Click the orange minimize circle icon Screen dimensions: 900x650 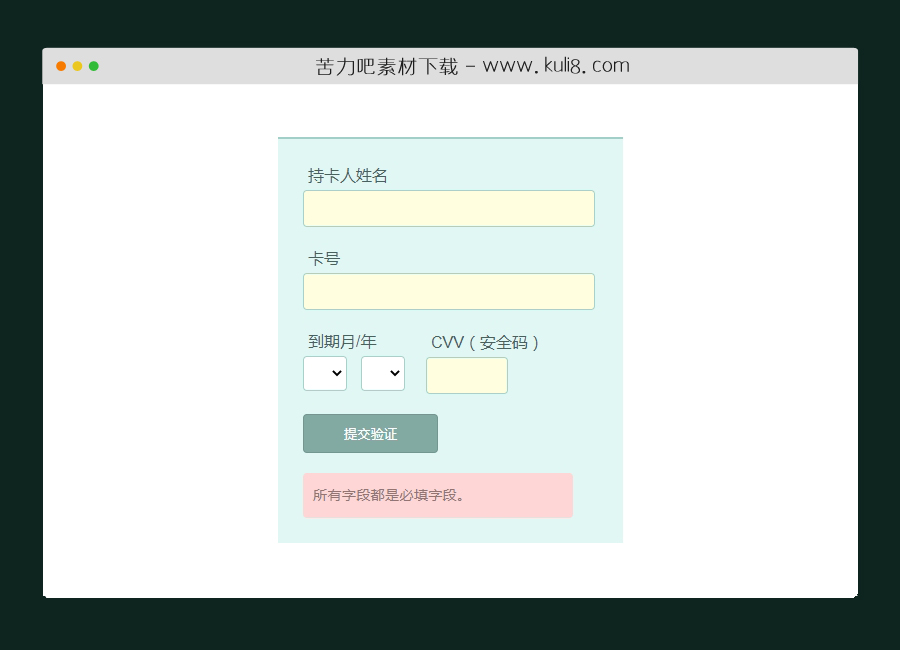(x=77, y=65)
